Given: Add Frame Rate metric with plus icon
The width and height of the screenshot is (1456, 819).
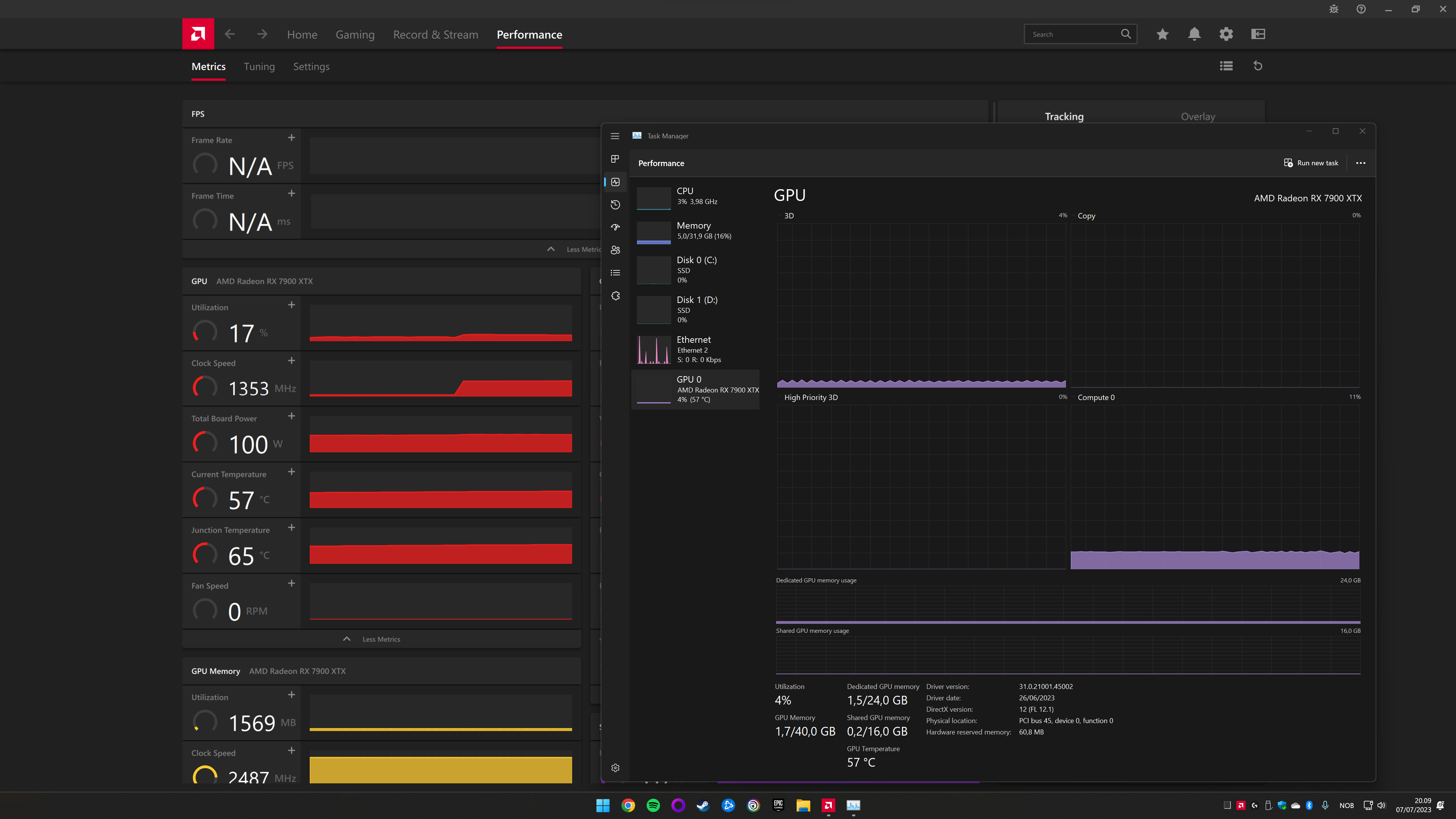Looking at the screenshot, I should [x=292, y=138].
